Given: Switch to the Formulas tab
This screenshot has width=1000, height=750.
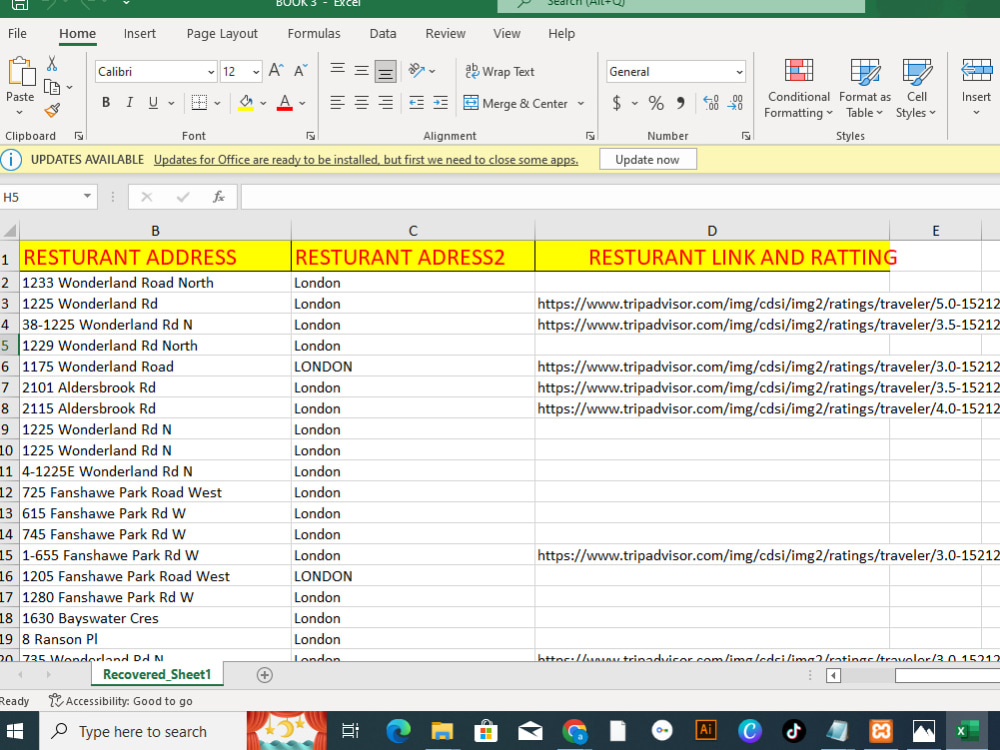Looking at the screenshot, I should click(x=314, y=34).
